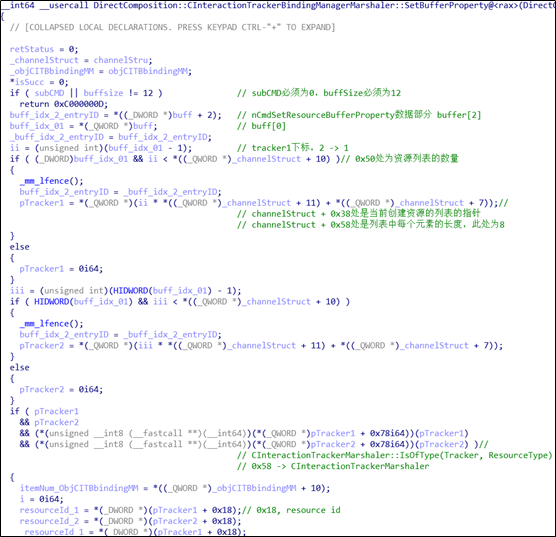Click the 'return 0xC000000D;' statement
Screen dimensions: 556x537
64,104
